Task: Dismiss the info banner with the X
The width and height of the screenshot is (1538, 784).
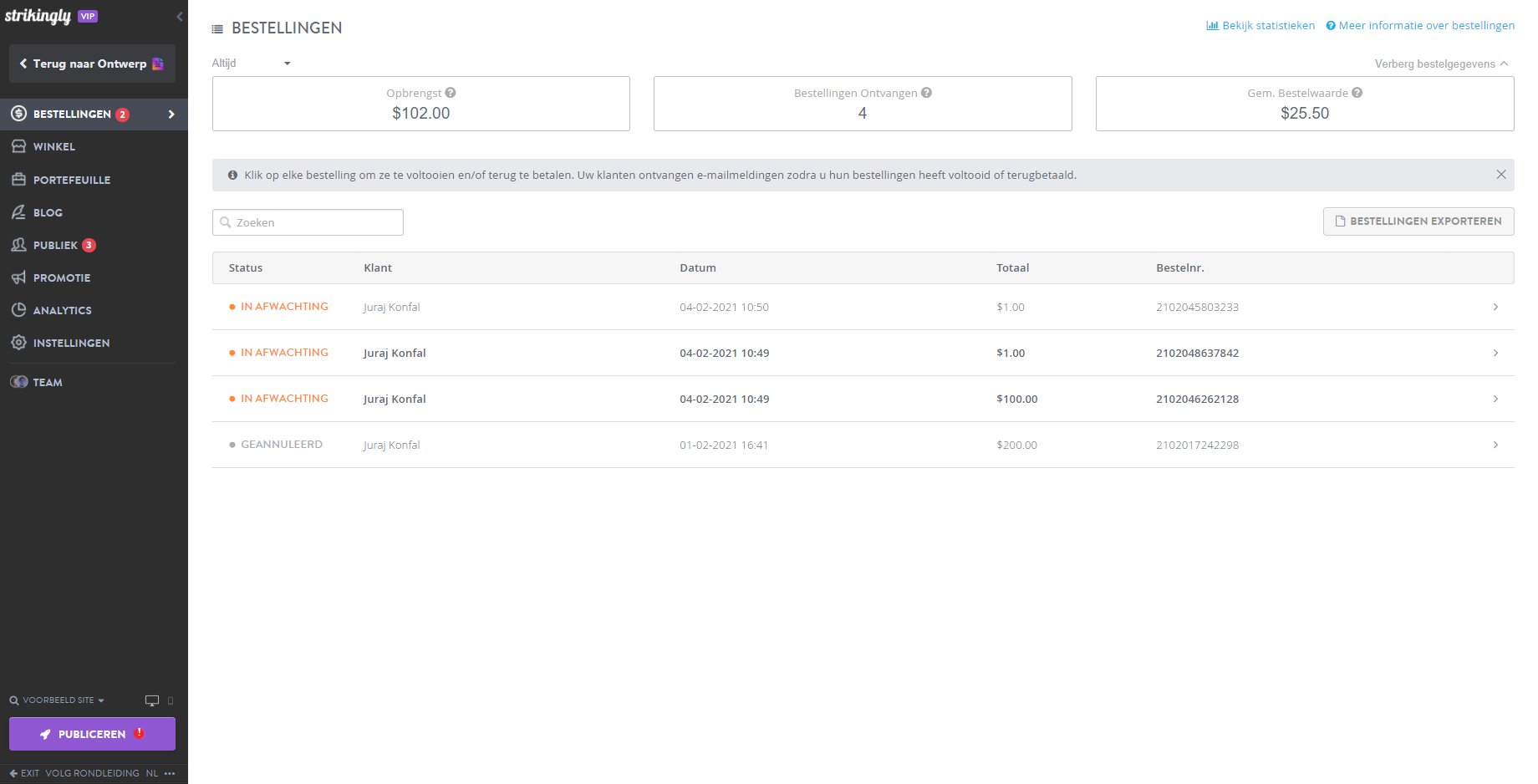Action: [1500, 175]
